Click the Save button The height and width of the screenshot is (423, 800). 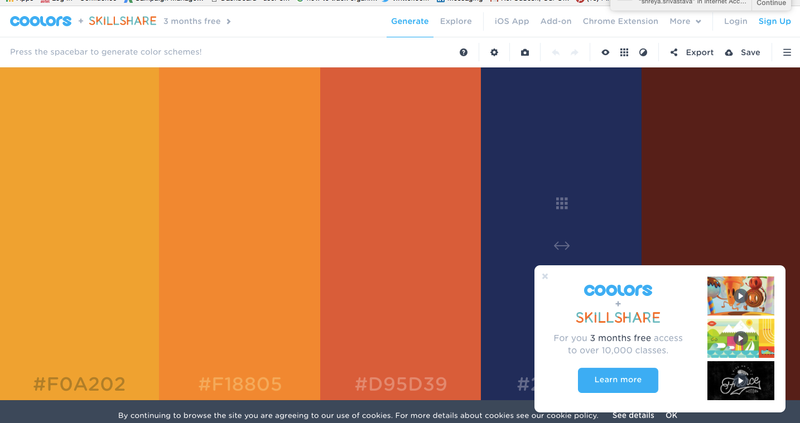click(751, 52)
